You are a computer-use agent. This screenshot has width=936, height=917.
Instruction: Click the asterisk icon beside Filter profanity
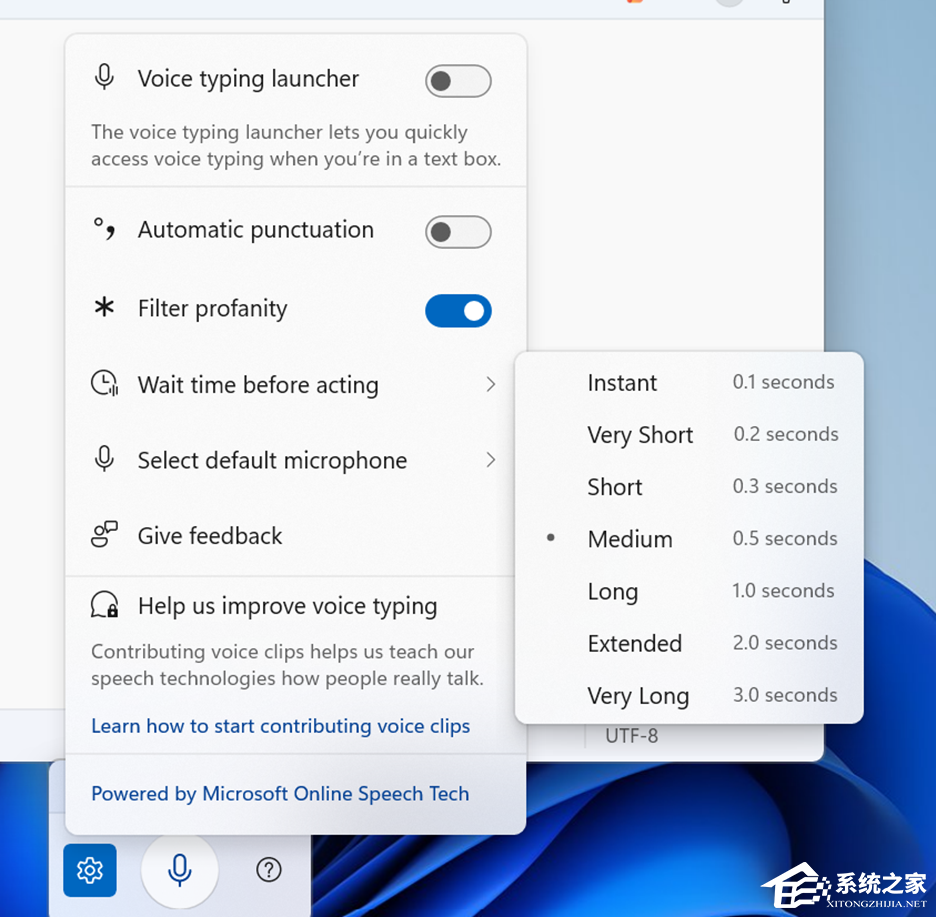104,307
